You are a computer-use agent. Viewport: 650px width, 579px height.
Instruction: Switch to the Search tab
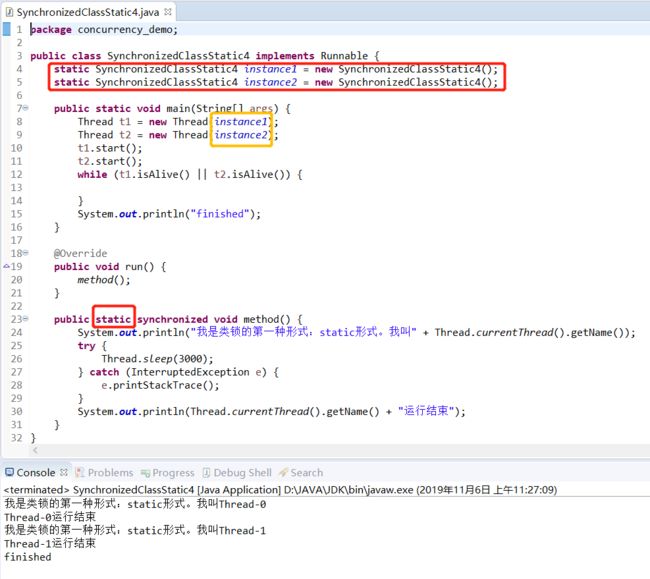point(306,472)
